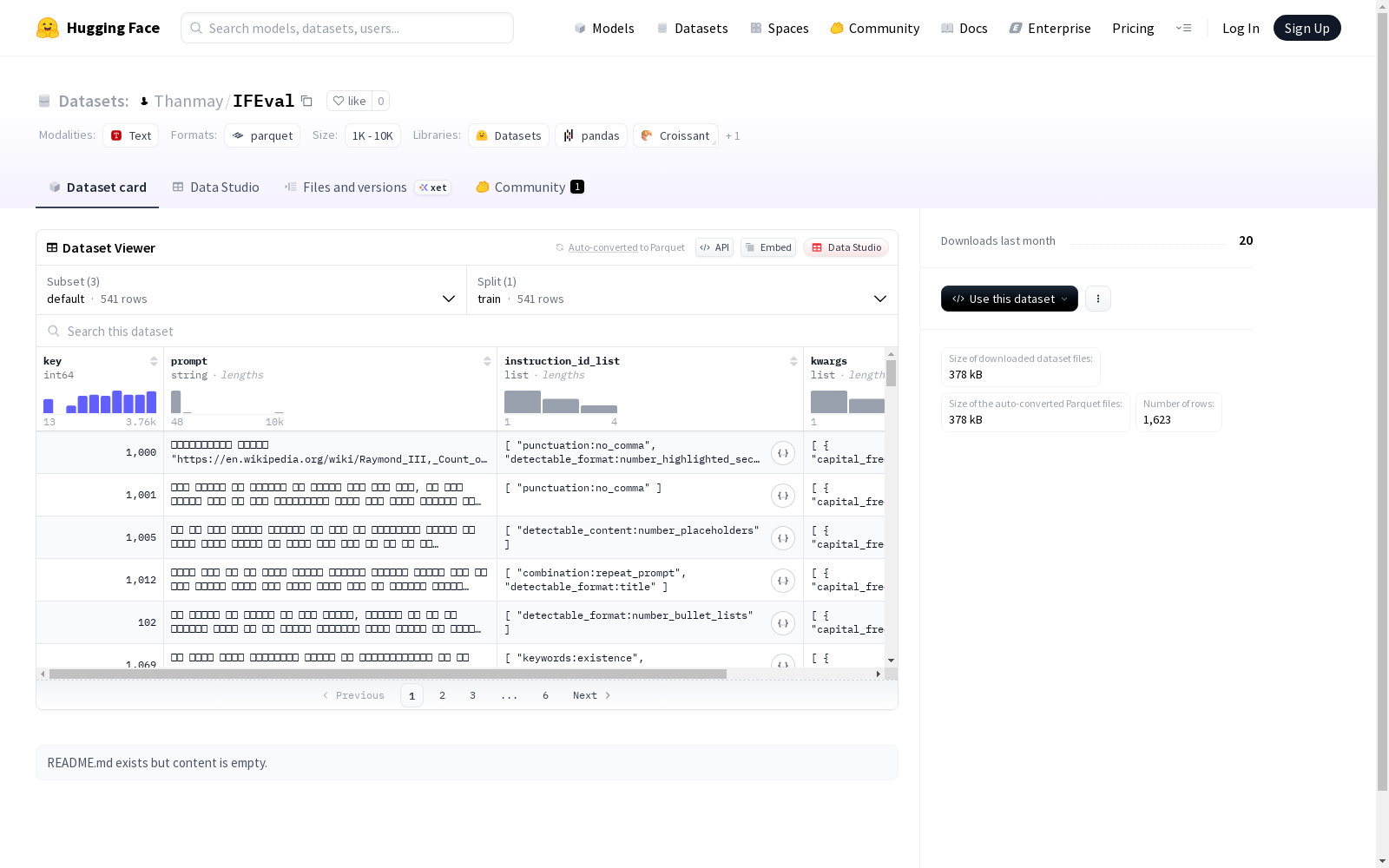Viewport: 1389px width, 868px height.
Task: Open Data Studio from viewer header
Action: tap(846, 247)
